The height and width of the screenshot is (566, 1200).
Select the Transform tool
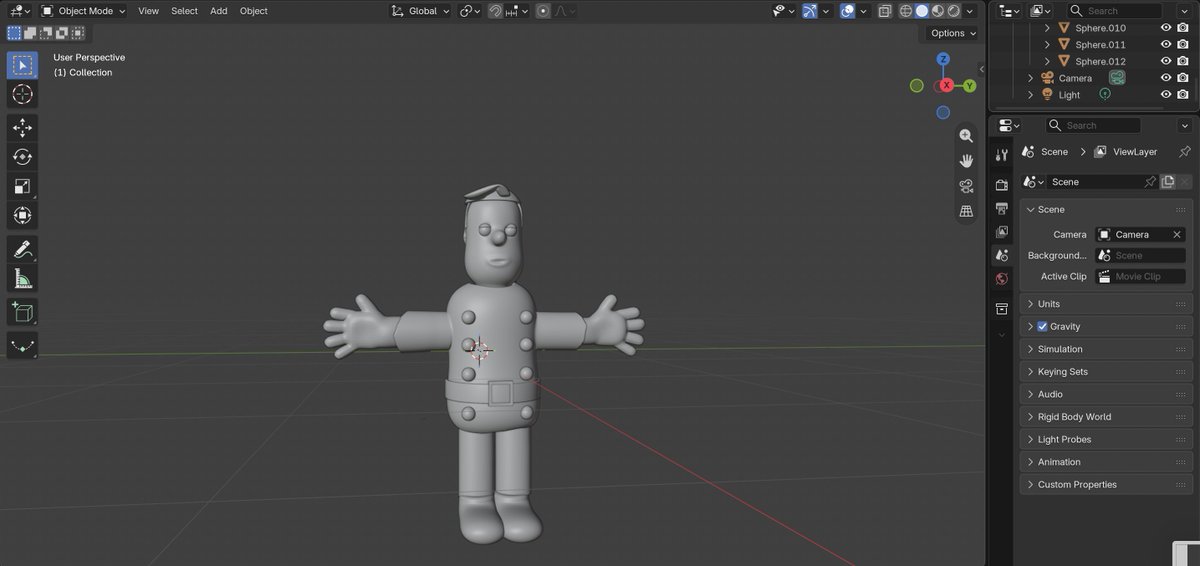click(22, 215)
